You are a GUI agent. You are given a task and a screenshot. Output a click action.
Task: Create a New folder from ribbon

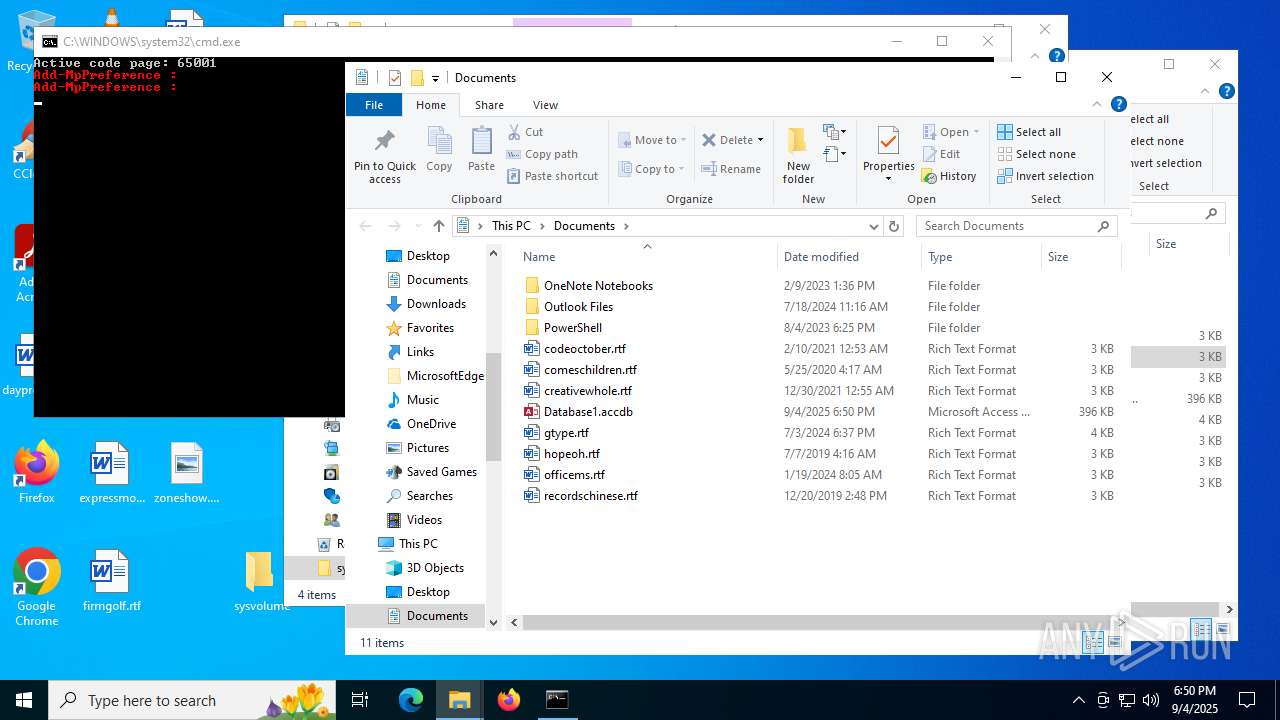[798, 155]
